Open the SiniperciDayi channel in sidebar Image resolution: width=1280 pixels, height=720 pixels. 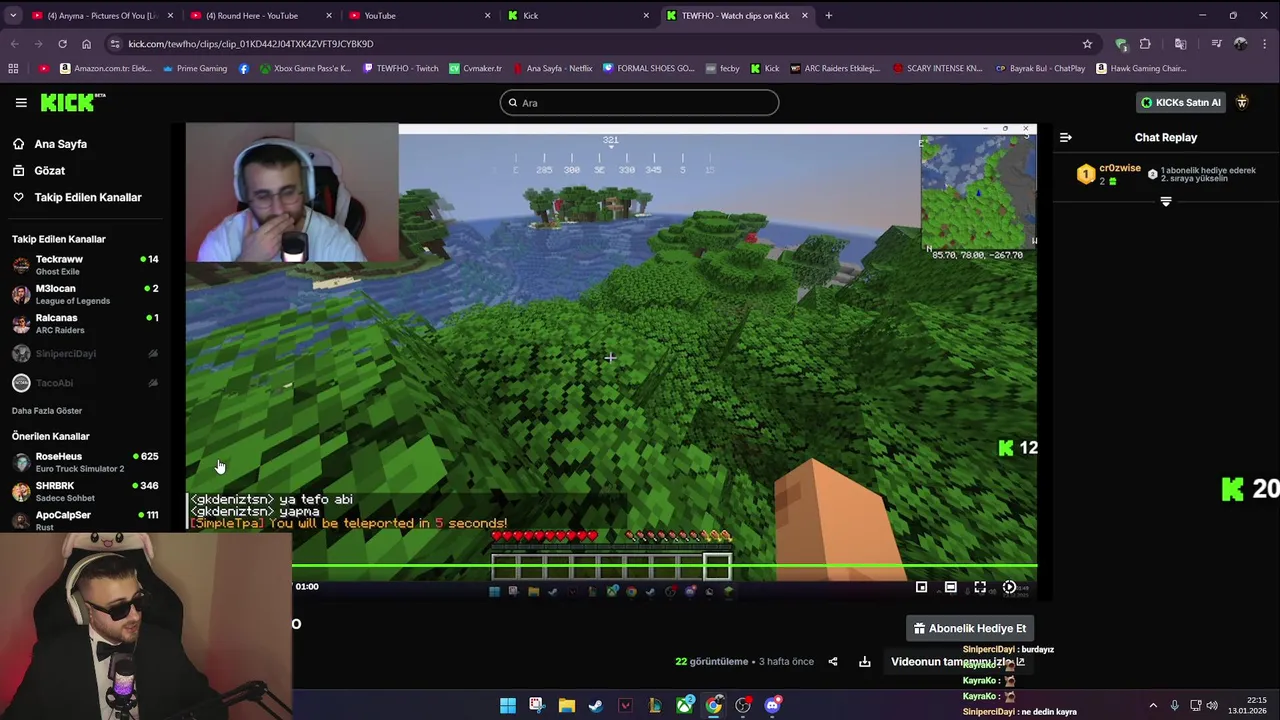pyautogui.click(x=85, y=353)
